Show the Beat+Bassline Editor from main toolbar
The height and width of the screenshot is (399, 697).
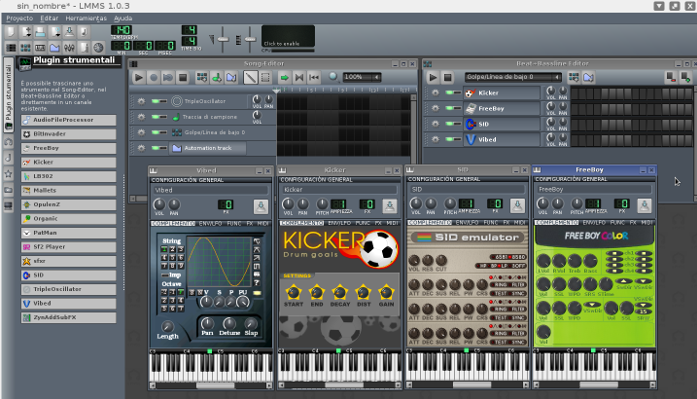tap(25, 48)
